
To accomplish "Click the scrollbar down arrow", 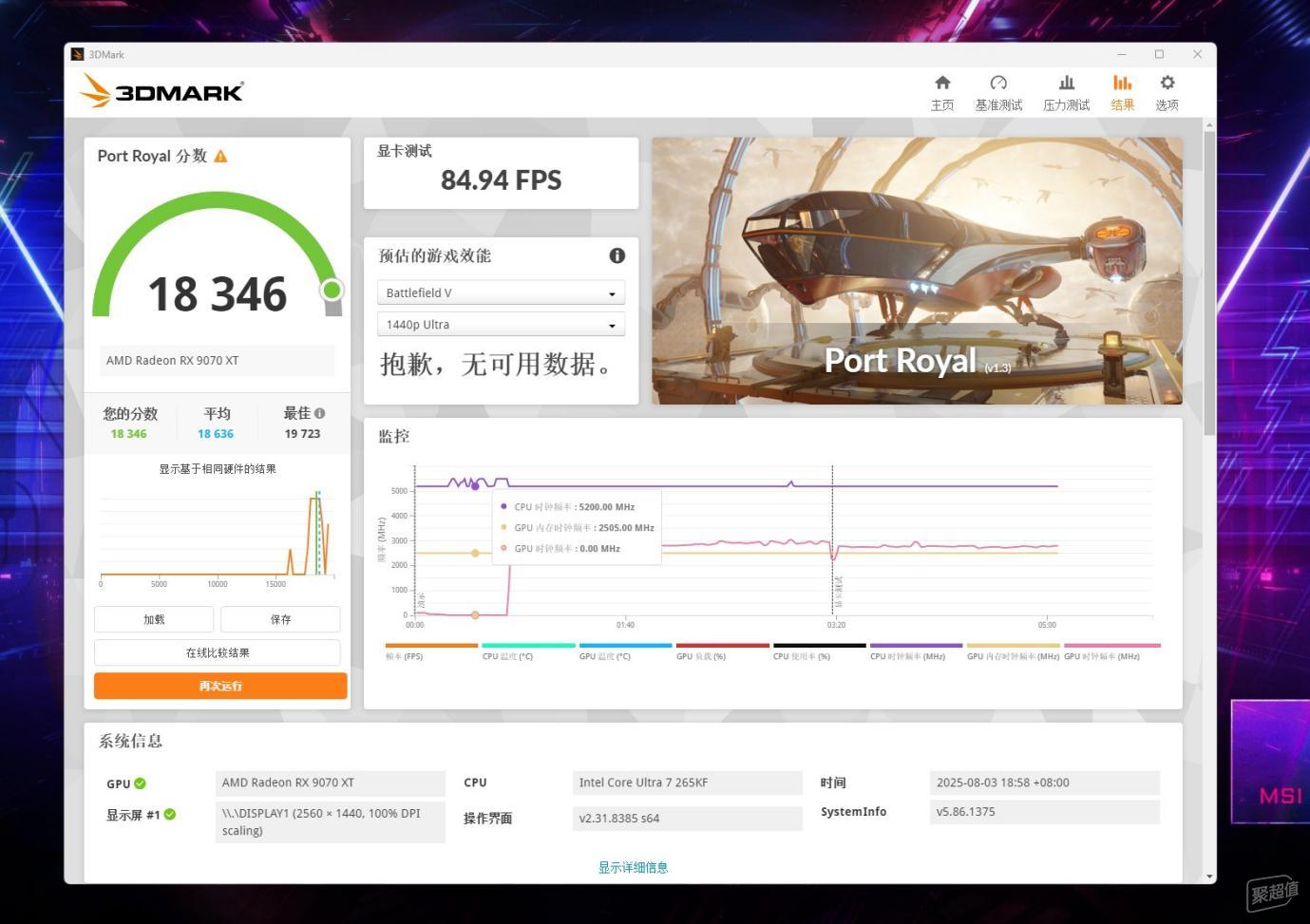I will (x=1209, y=876).
